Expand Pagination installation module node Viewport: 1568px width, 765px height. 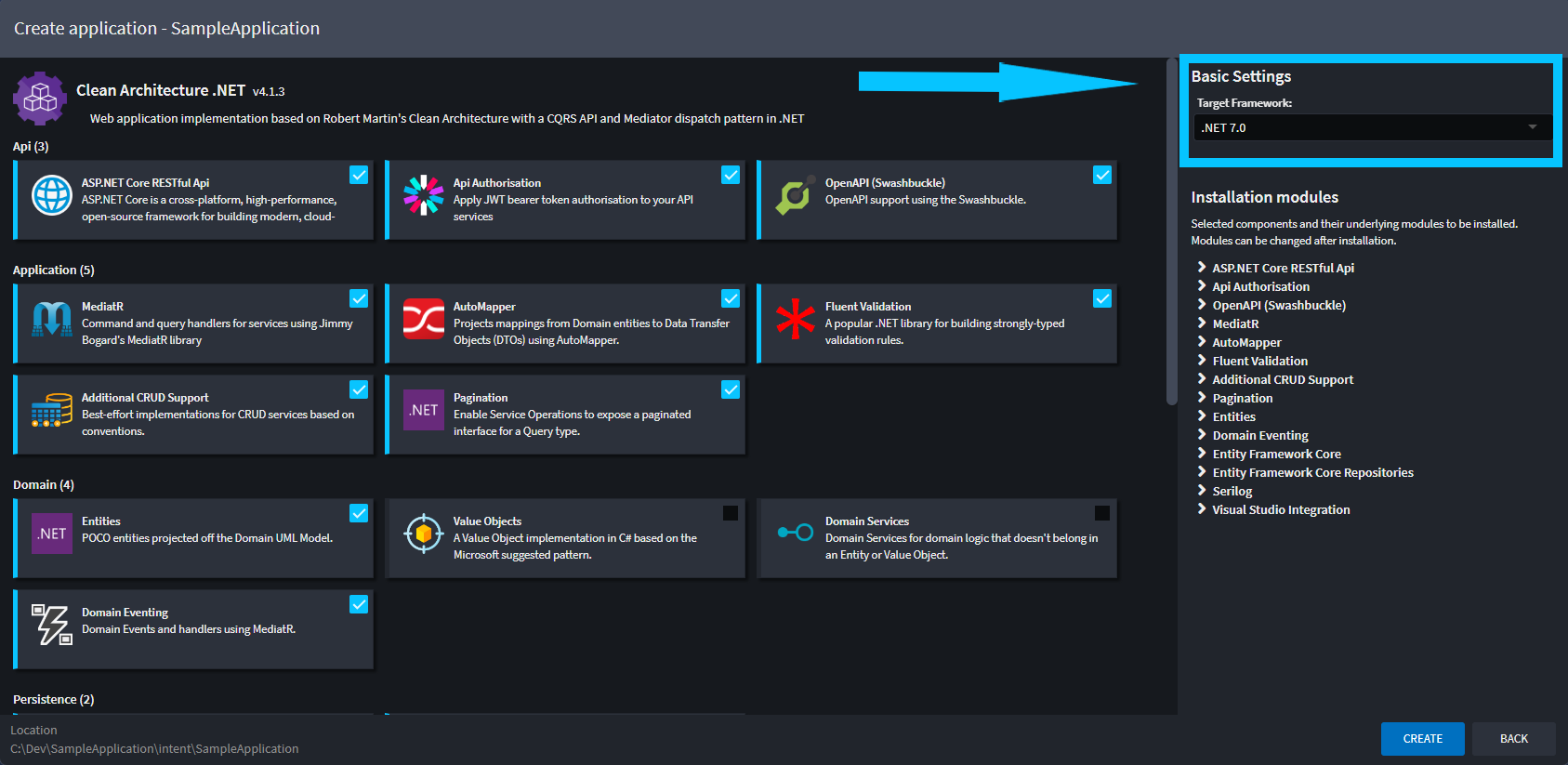[1202, 398]
